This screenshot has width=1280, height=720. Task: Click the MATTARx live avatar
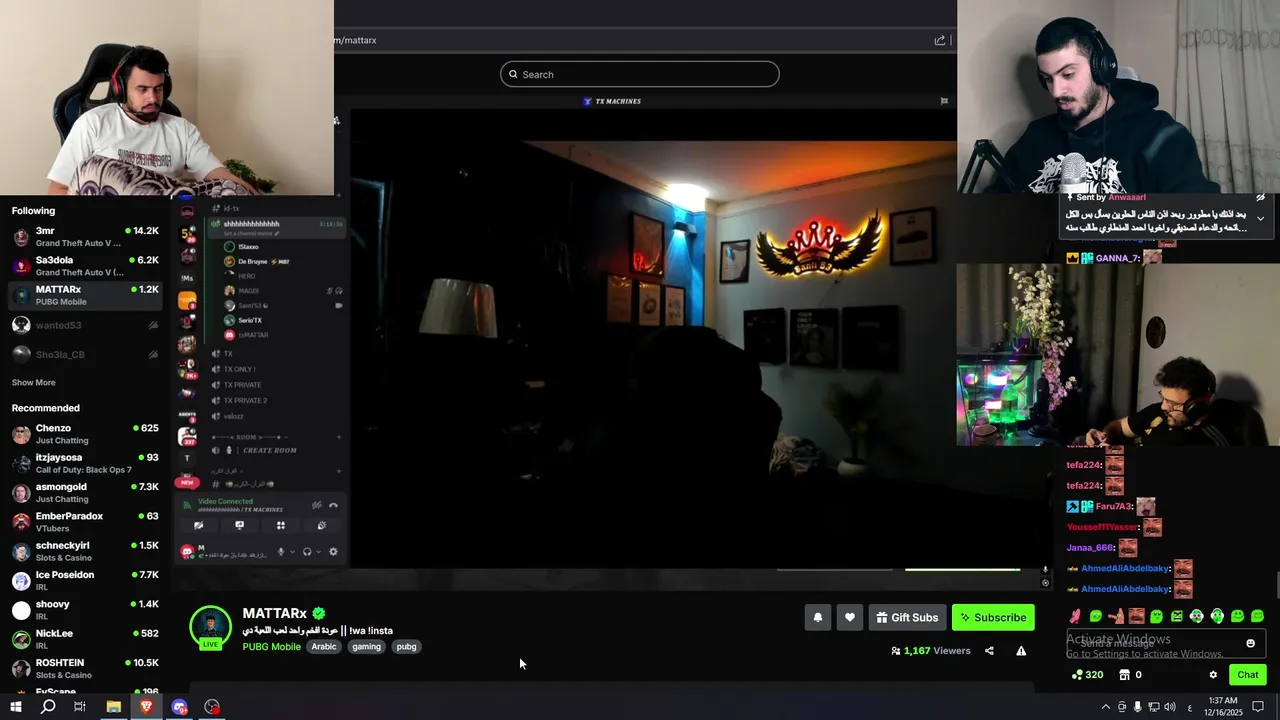[210, 627]
